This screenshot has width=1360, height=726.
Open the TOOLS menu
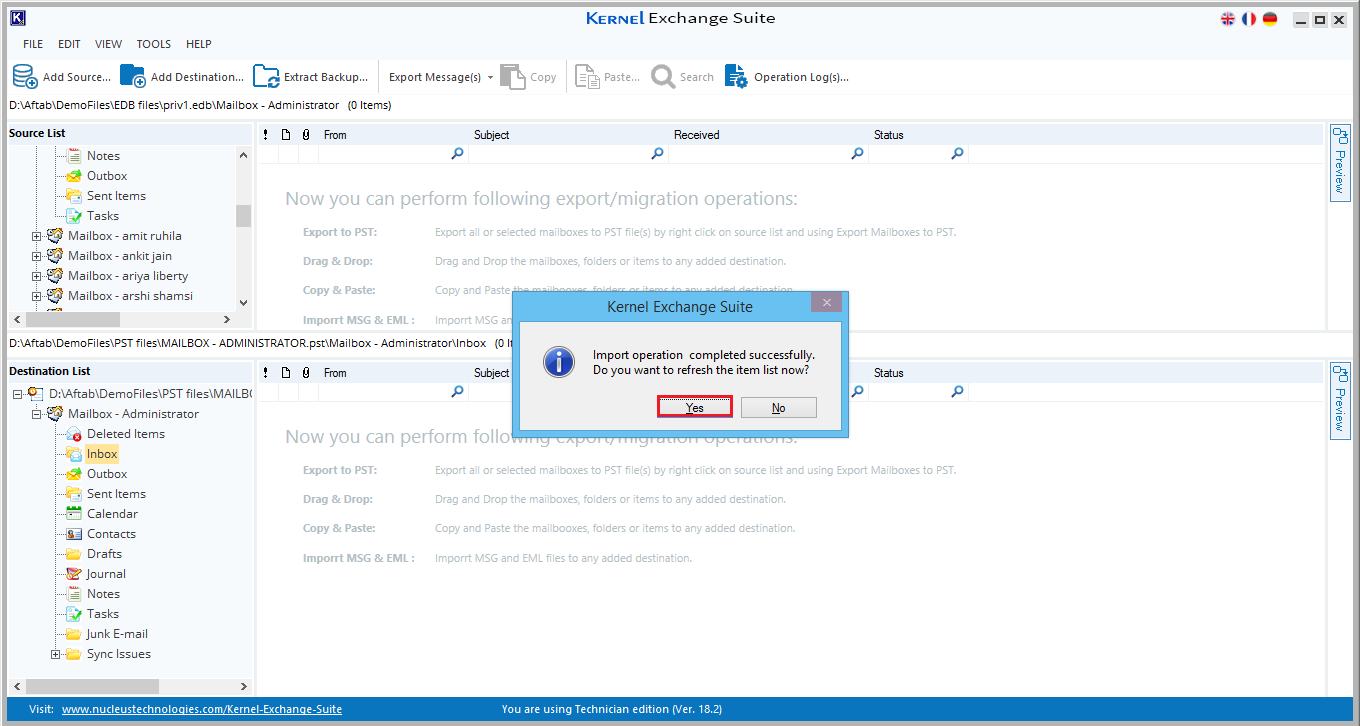pos(154,44)
